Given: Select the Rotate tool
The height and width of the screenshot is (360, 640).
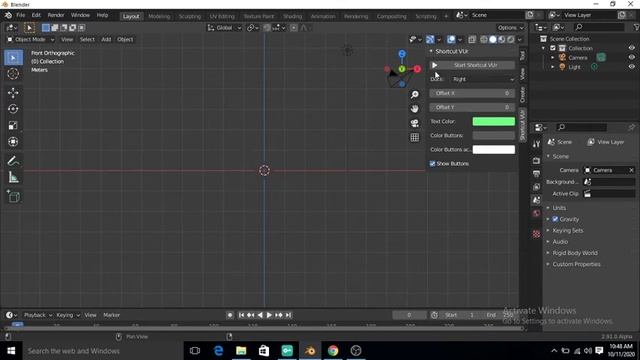Looking at the screenshot, I should 13,109.
